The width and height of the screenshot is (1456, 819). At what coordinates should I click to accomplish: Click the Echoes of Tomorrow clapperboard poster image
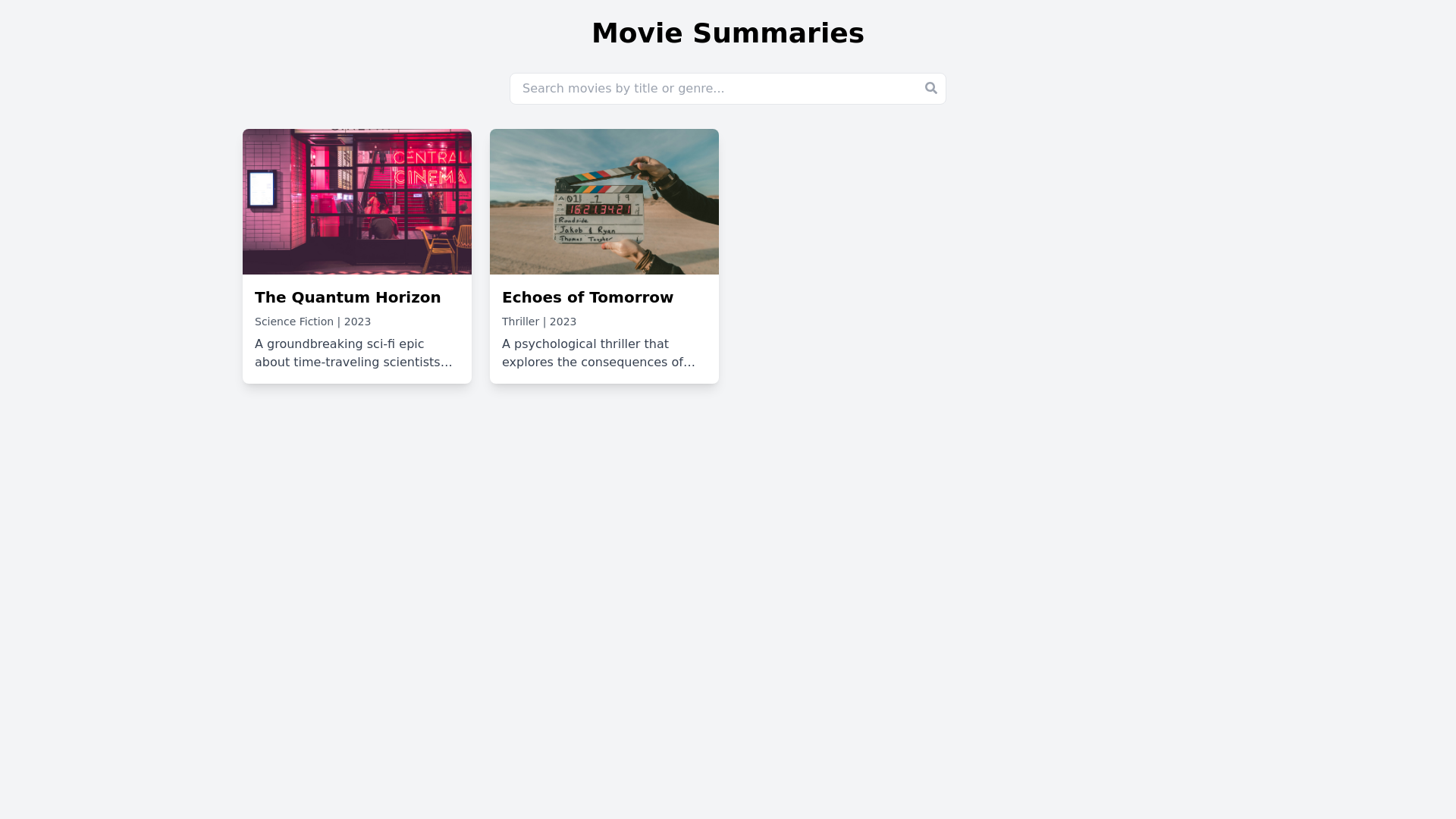pyautogui.click(x=604, y=201)
